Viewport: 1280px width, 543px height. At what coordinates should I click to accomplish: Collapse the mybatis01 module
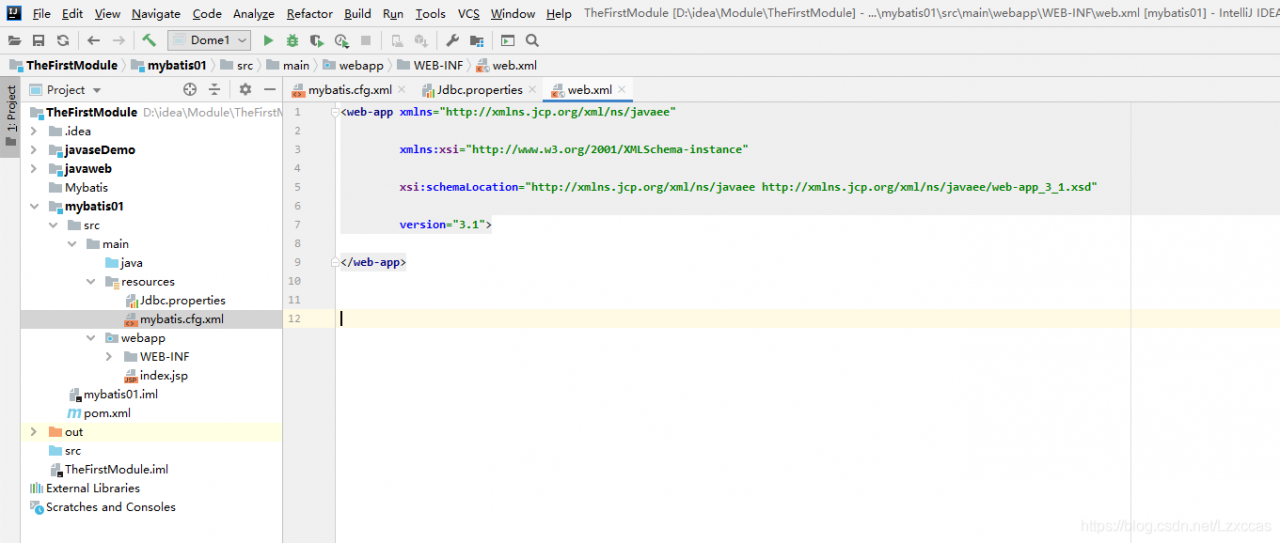(x=34, y=206)
